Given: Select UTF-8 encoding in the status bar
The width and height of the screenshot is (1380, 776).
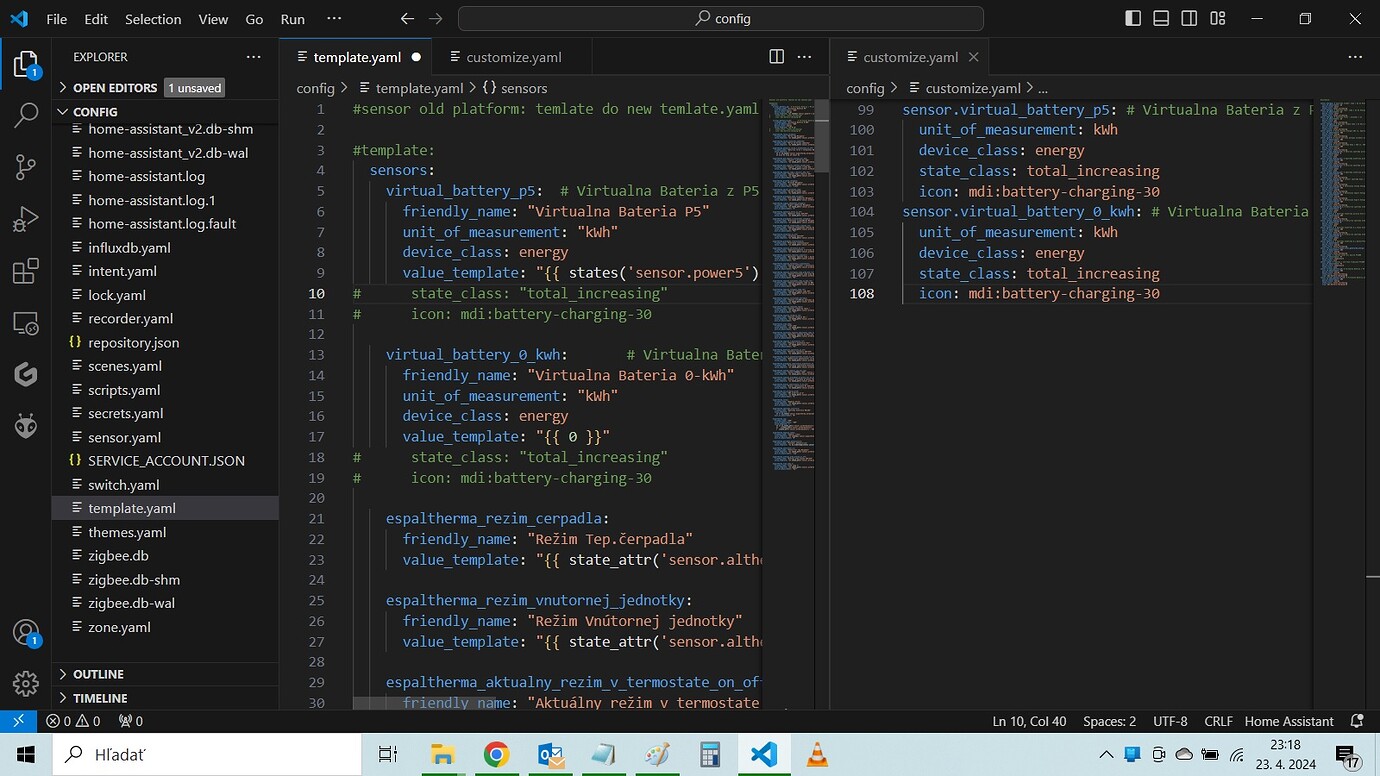Looking at the screenshot, I should [x=1170, y=721].
